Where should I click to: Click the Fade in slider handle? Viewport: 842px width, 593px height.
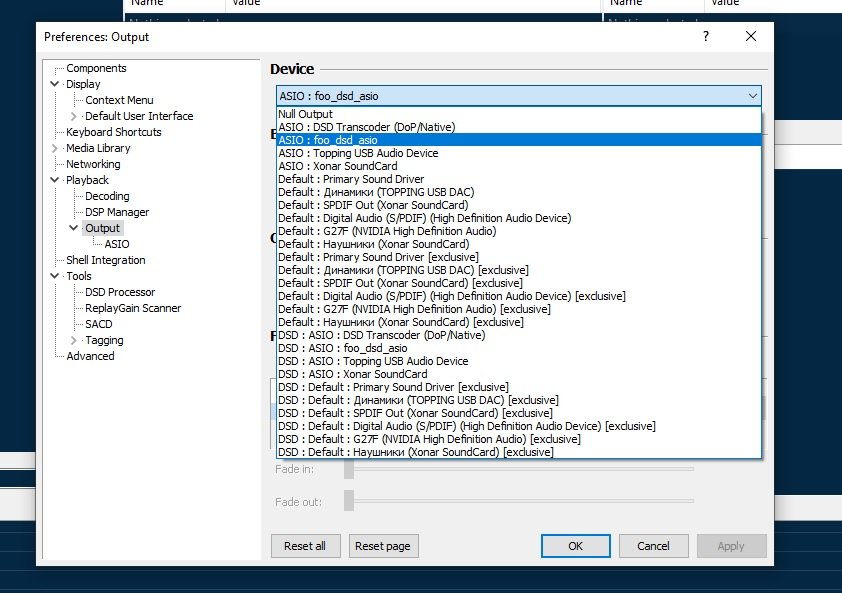coord(349,469)
